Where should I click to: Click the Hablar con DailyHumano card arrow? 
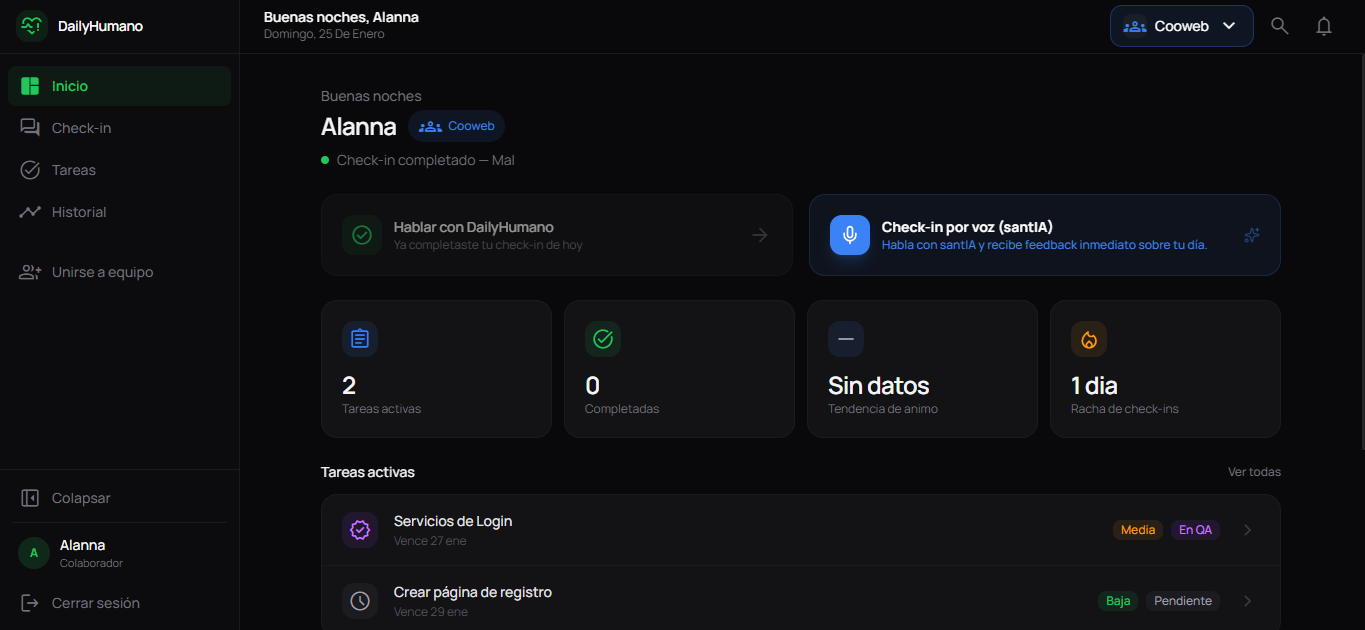click(x=759, y=235)
